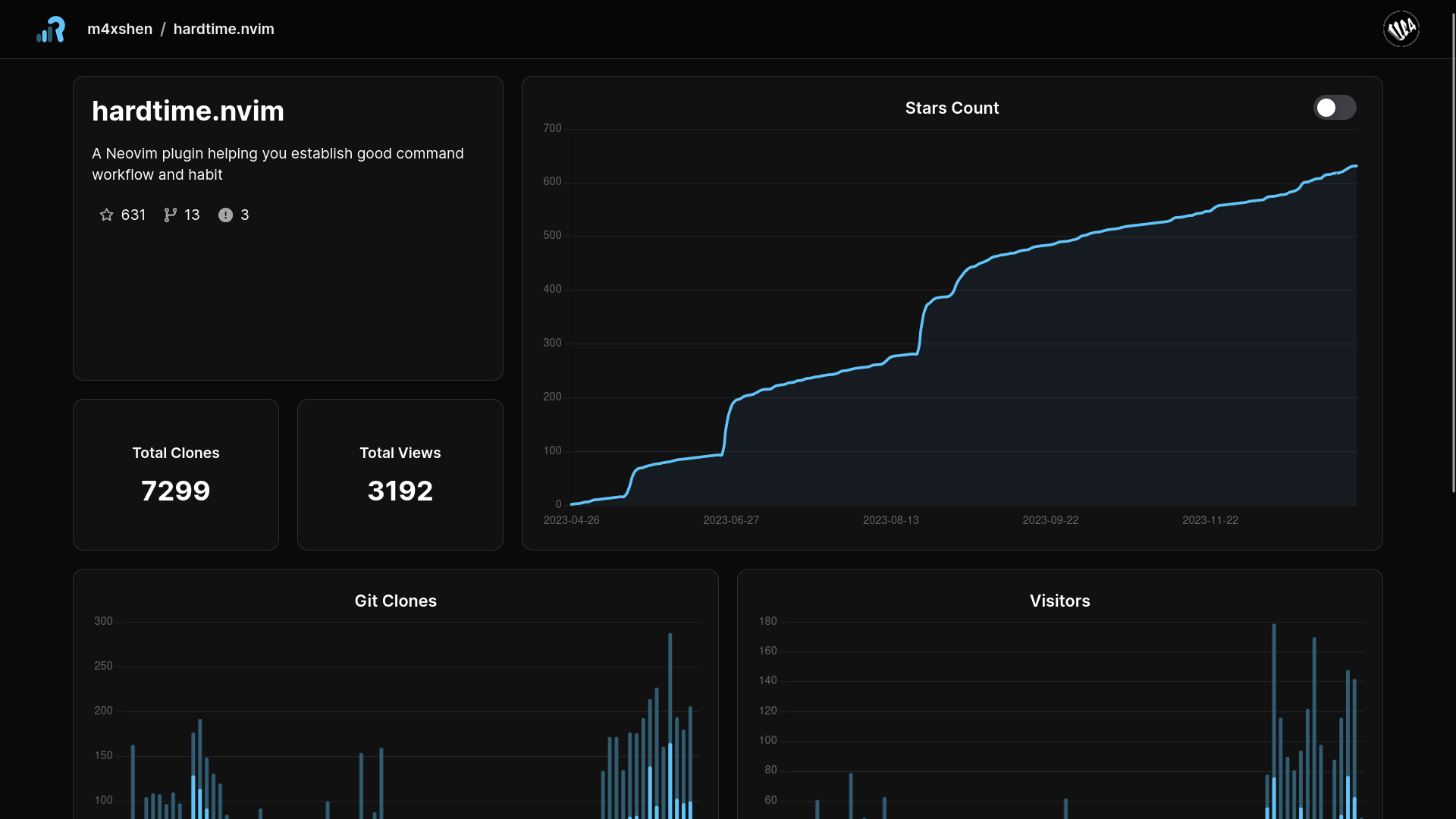Click the Total Views card
Viewport: 1456px width, 819px height.
tap(400, 475)
